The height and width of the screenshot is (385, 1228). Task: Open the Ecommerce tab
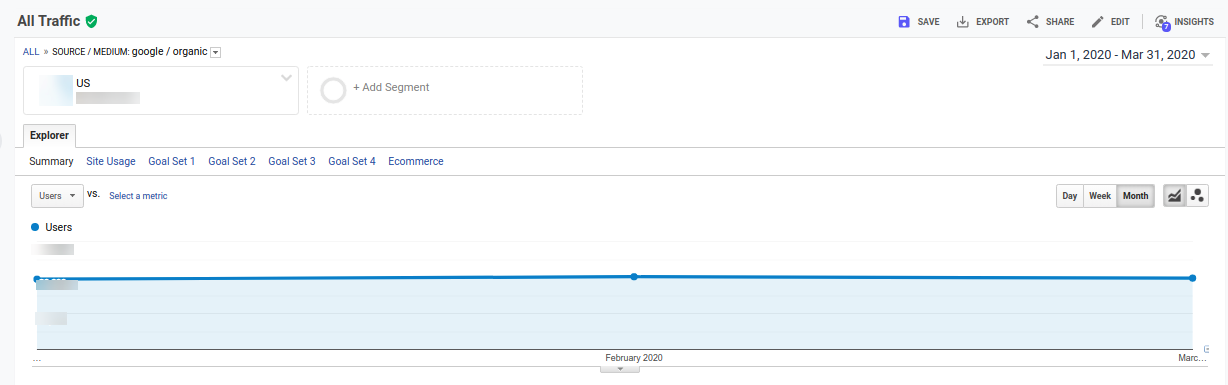(x=416, y=161)
